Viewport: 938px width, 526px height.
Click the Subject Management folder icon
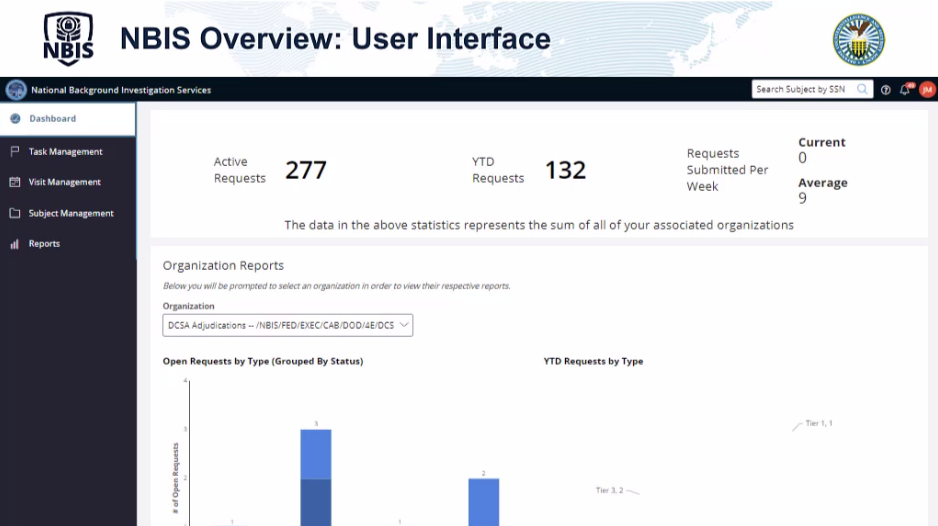[x=15, y=213]
